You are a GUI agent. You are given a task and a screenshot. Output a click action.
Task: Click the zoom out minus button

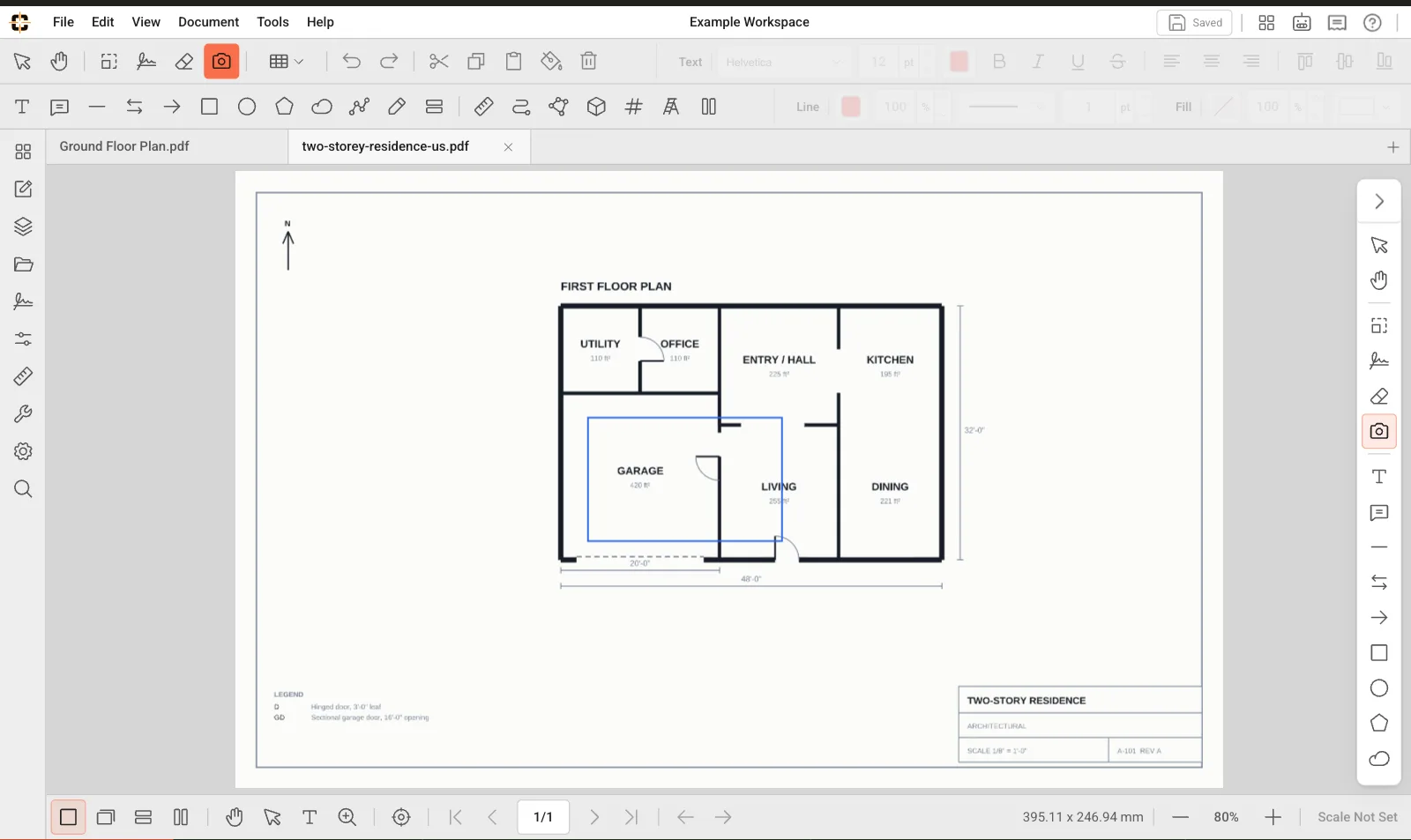[1181, 817]
